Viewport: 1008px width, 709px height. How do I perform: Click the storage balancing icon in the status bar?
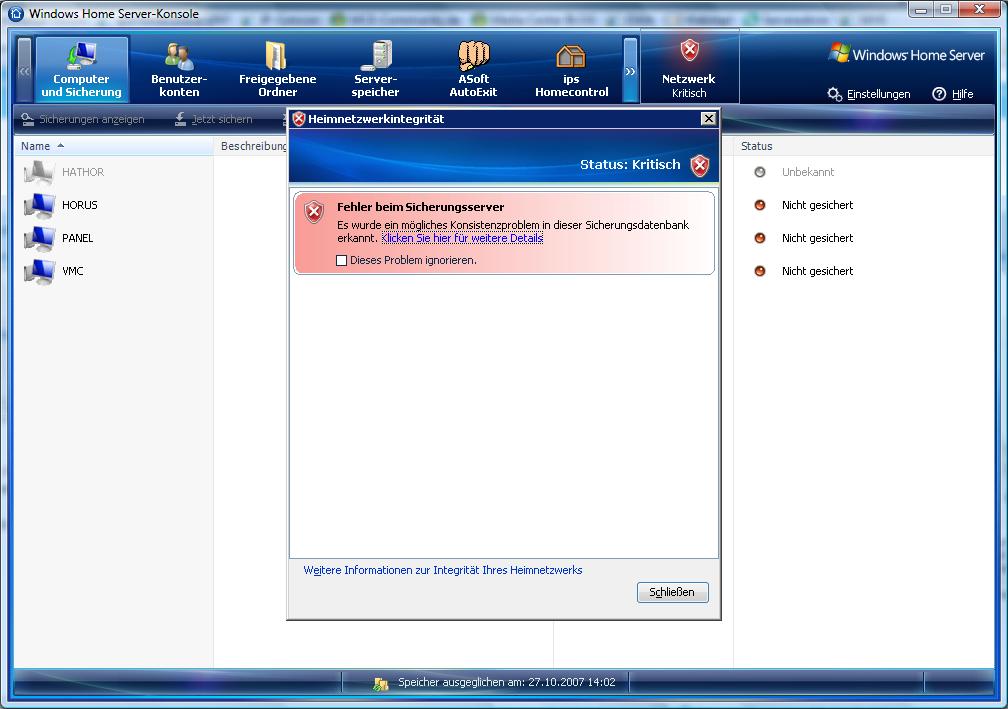coord(381,683)
